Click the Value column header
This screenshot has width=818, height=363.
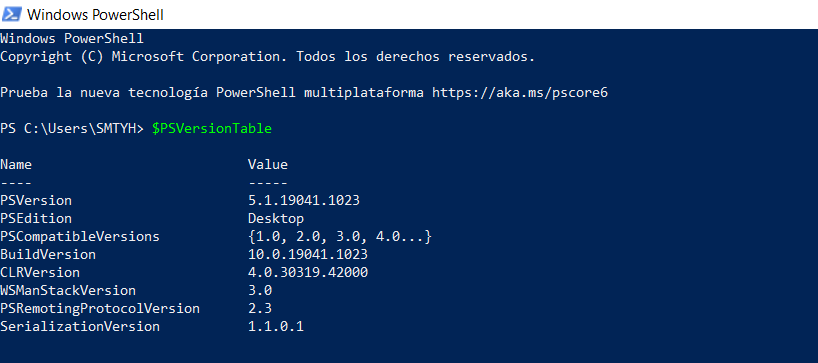pyautogui.click(x=268, y=165)
